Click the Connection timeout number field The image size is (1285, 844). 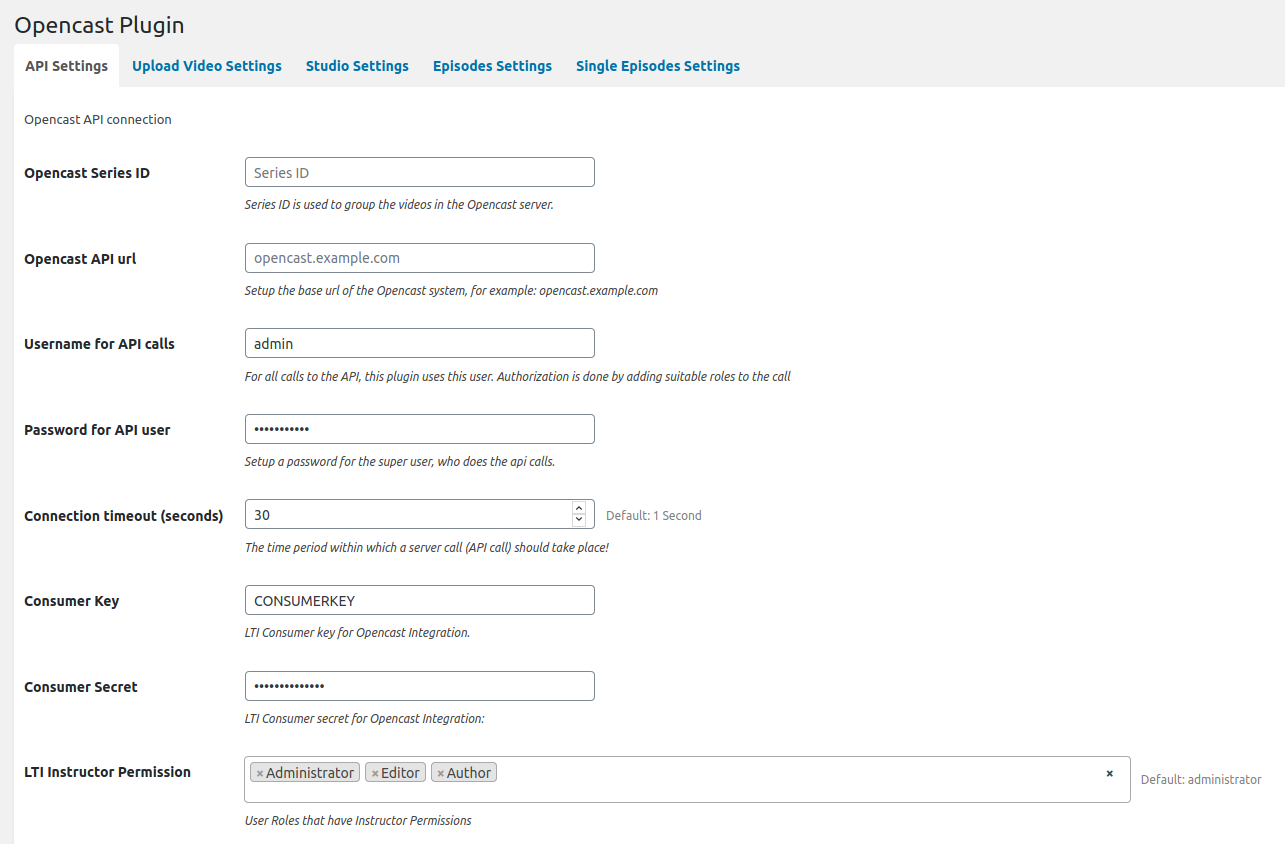tap(408, 514)
